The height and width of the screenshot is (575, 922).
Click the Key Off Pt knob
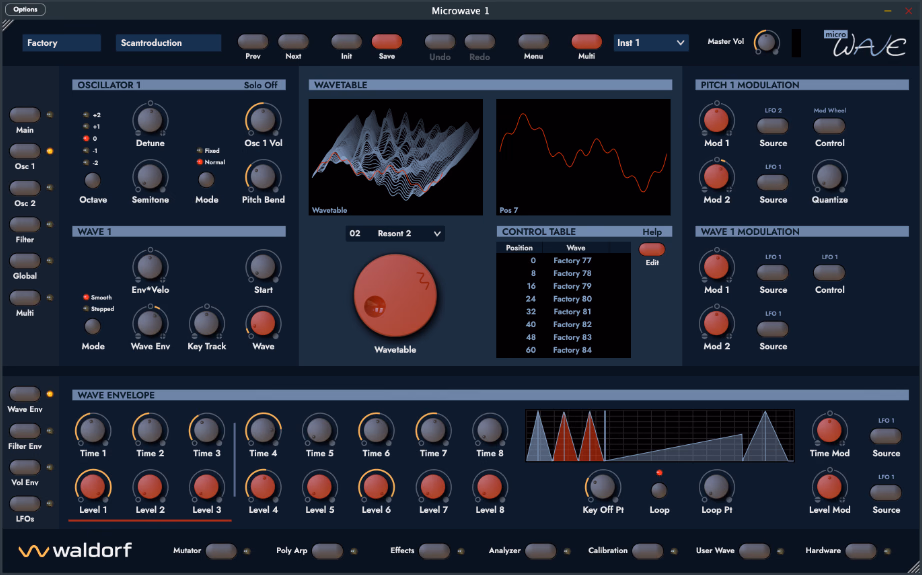coord(603,487)
